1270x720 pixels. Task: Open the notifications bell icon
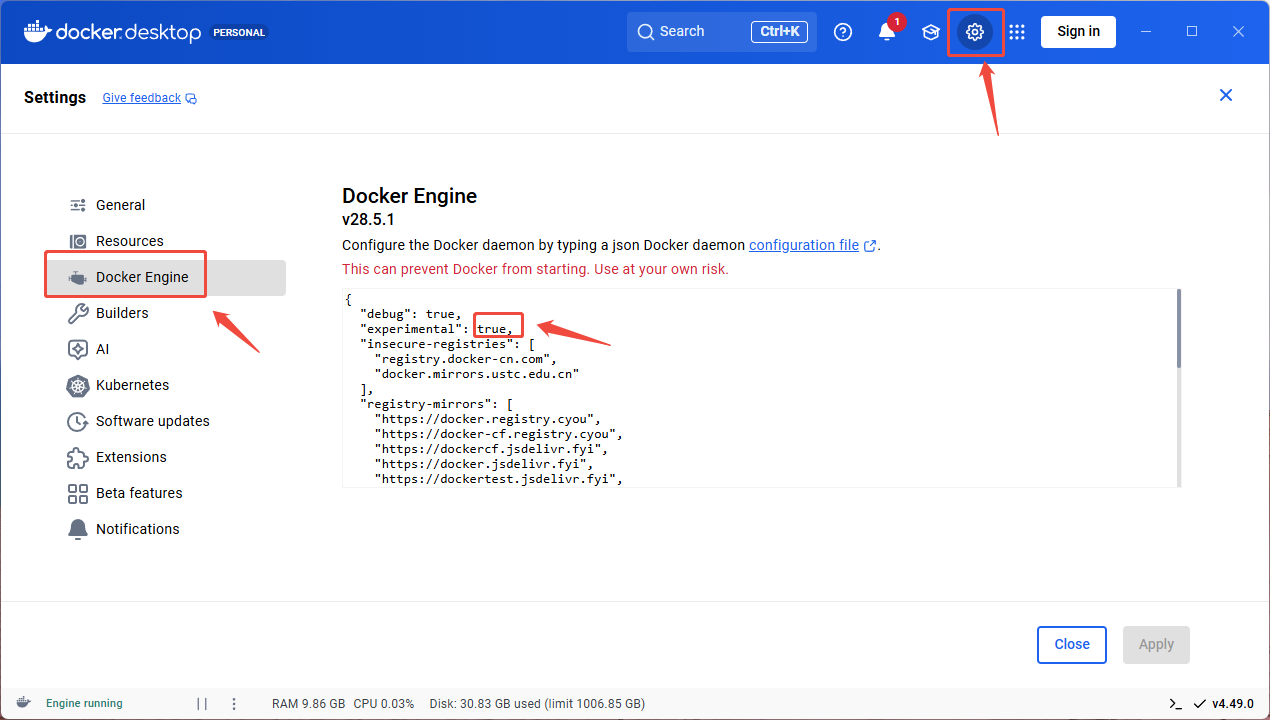[x=887, y=32]
